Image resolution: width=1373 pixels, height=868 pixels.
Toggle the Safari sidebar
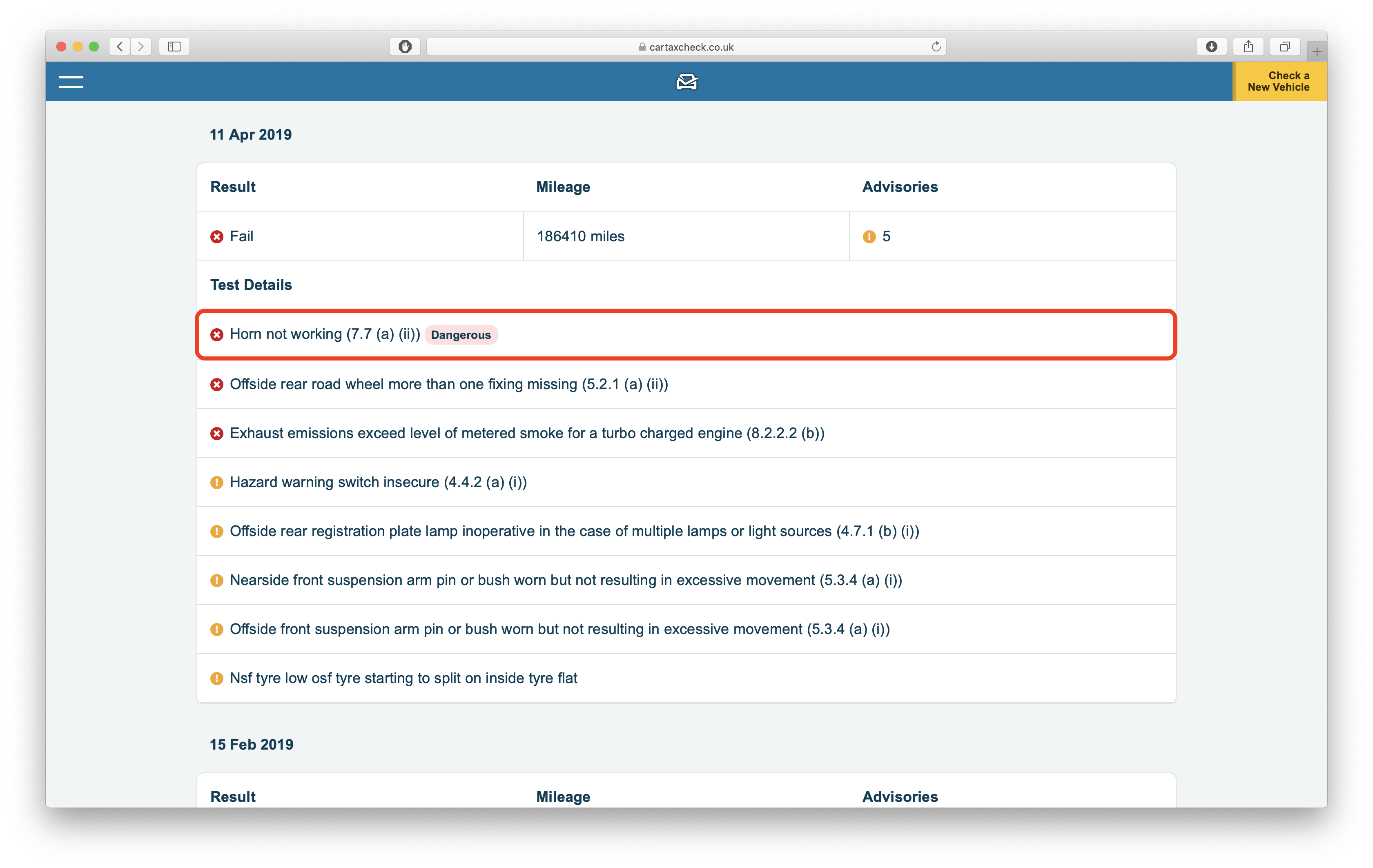pos(174,47)
